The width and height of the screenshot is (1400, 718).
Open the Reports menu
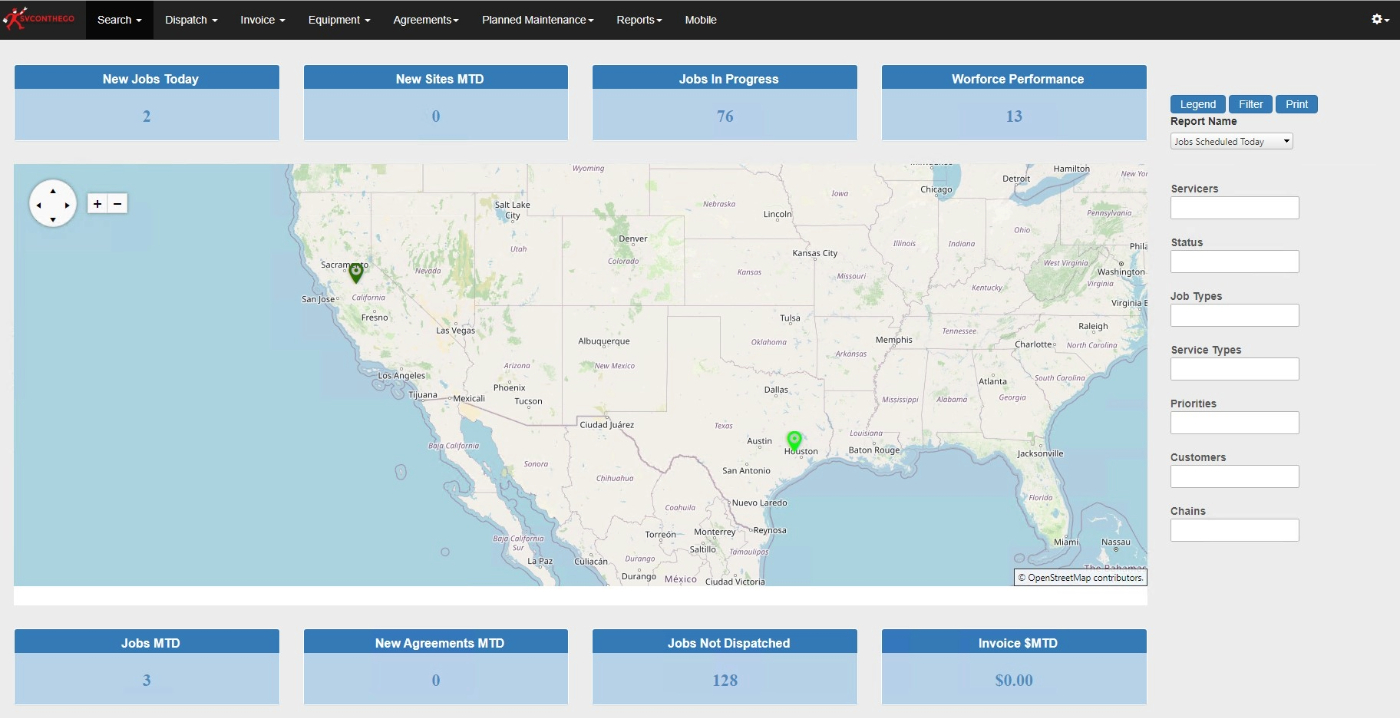(638, 20)
